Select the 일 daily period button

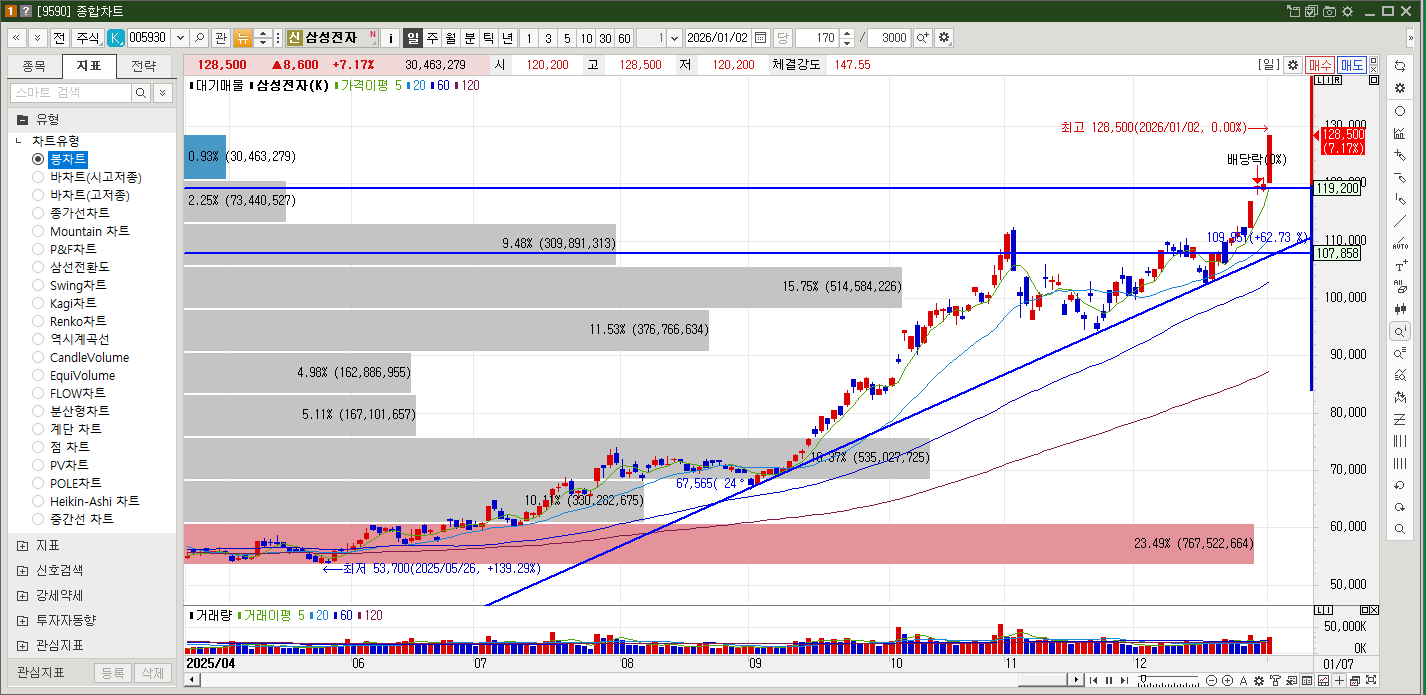(413, 37)
